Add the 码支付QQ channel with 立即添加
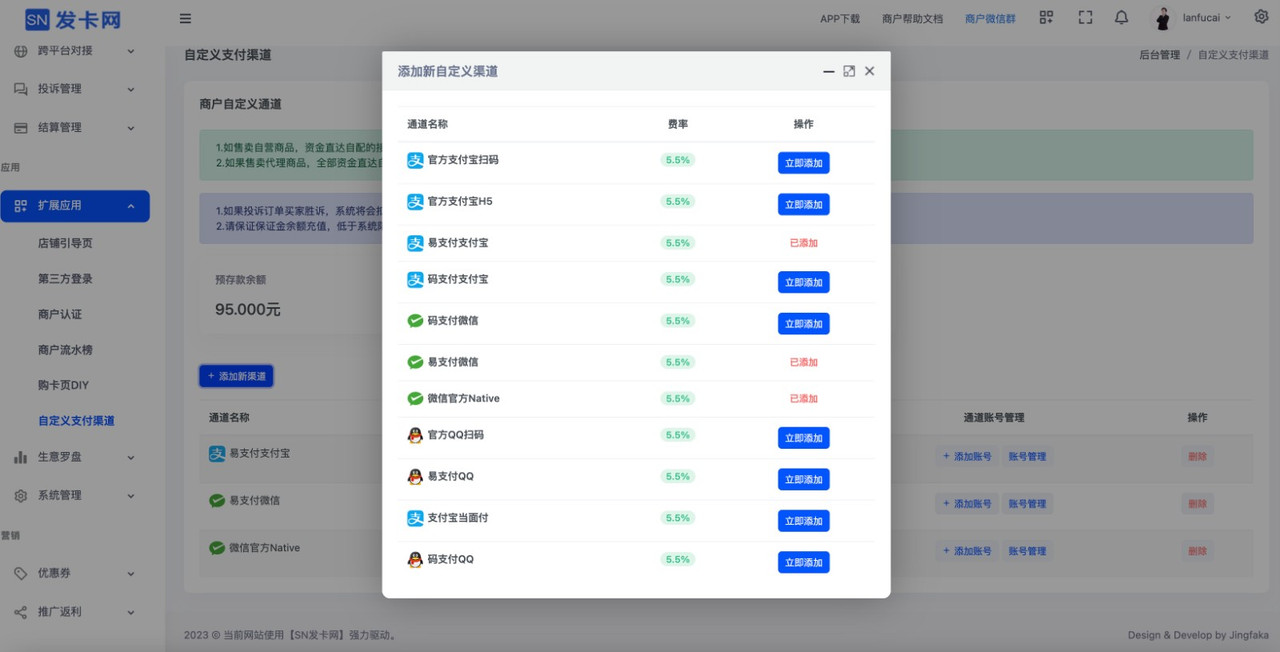The width and height of the screenshot is (1280, 652). pyautogui.click(x=803, y=562)
